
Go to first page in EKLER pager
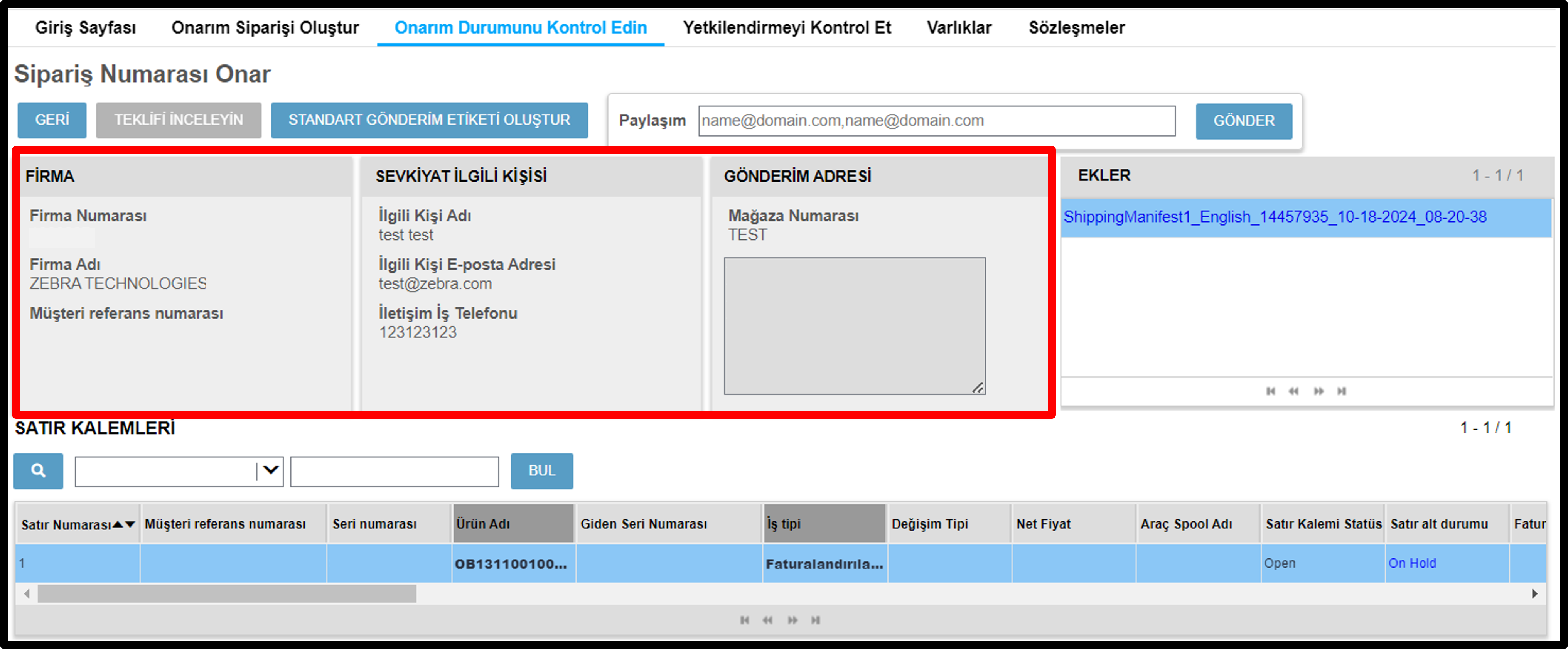pyautogui.click(x=1270, y=391)
